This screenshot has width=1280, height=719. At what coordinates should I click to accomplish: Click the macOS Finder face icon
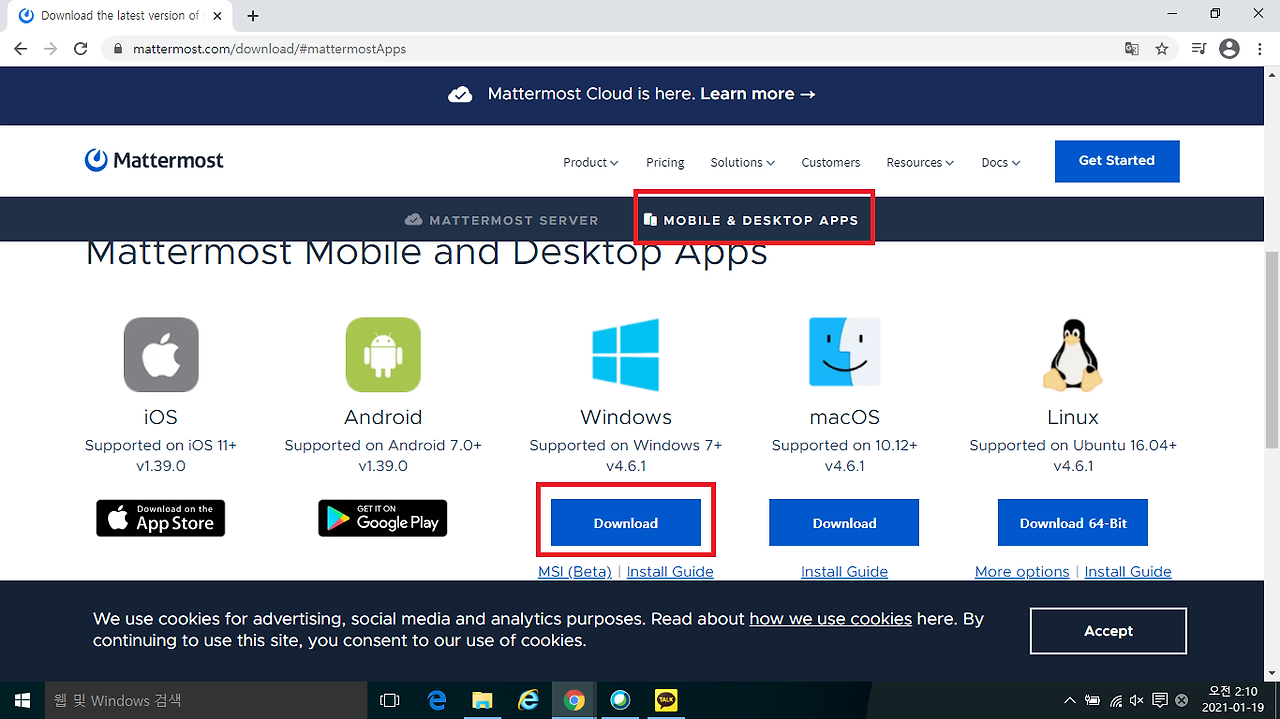[x=845, y=352]
